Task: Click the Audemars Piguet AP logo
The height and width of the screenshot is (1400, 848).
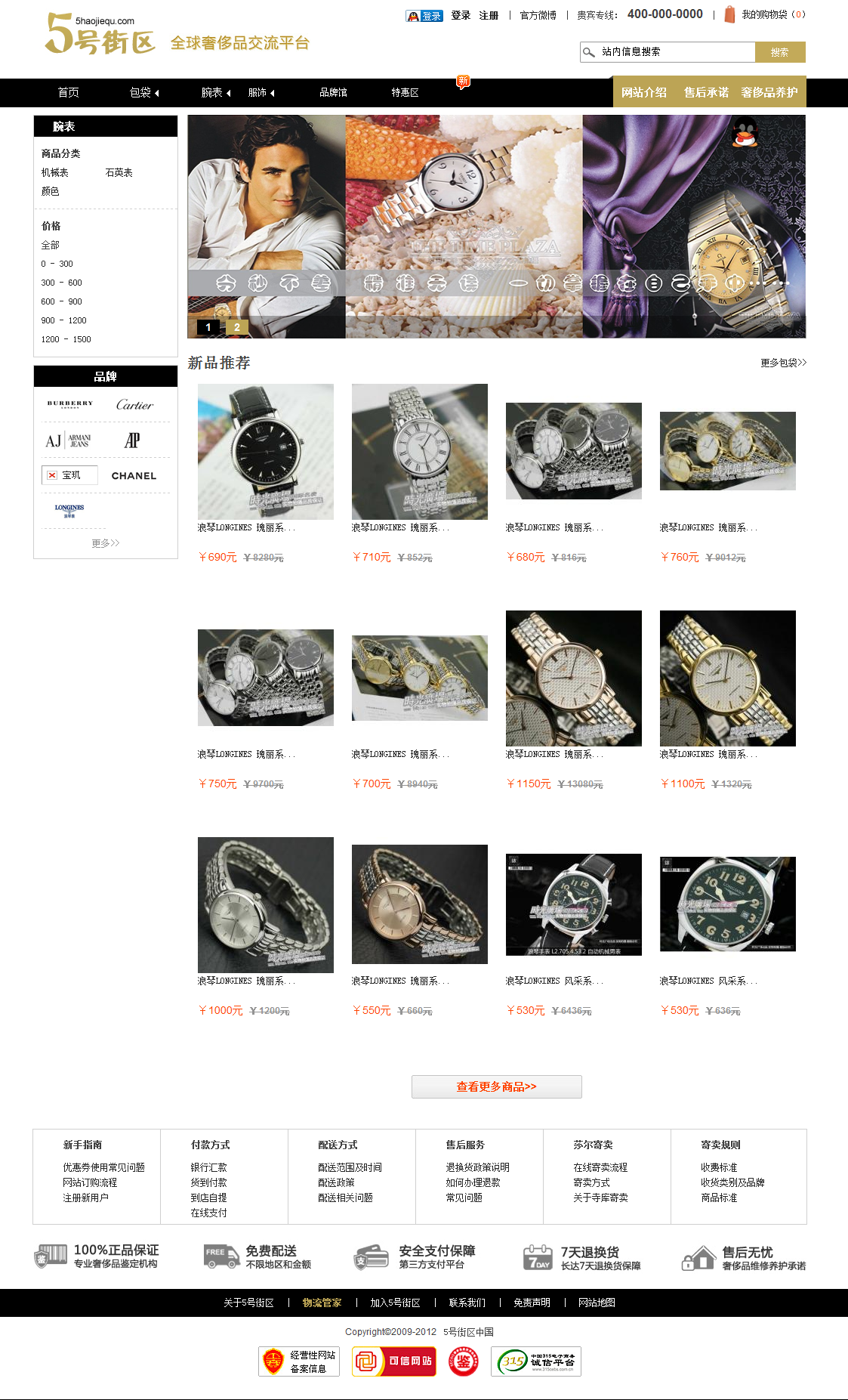Action: click(x=132, y=440)
